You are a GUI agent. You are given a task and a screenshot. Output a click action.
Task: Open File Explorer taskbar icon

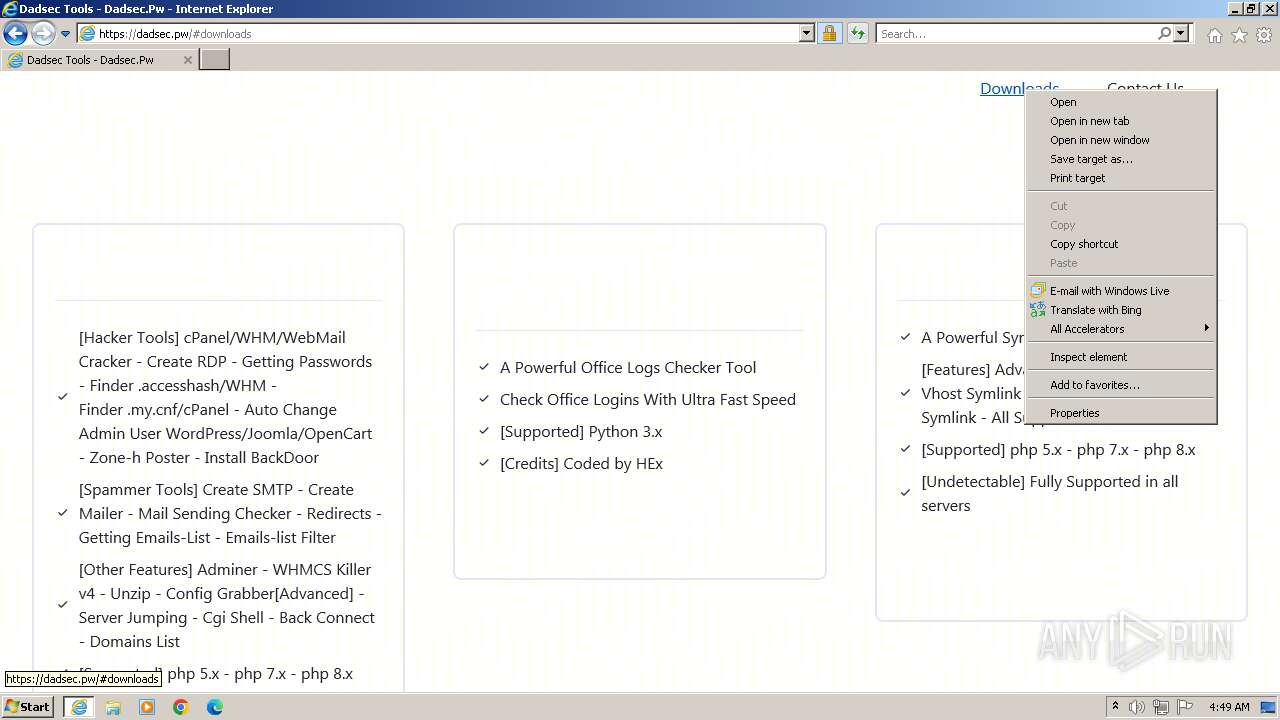pyautogui.click(x=113, y=707)
